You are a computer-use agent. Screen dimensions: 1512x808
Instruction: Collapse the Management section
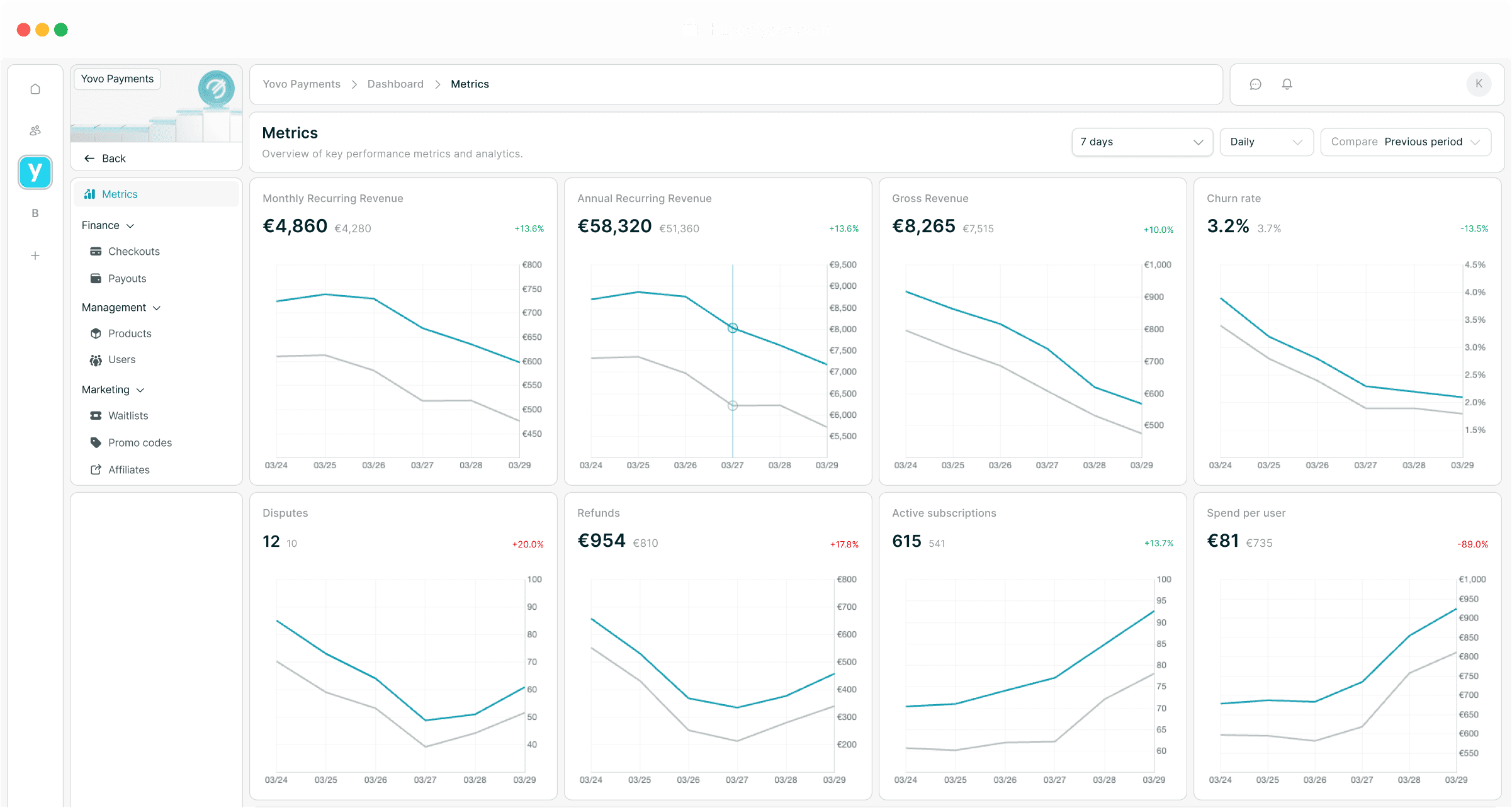click(121, 308)
